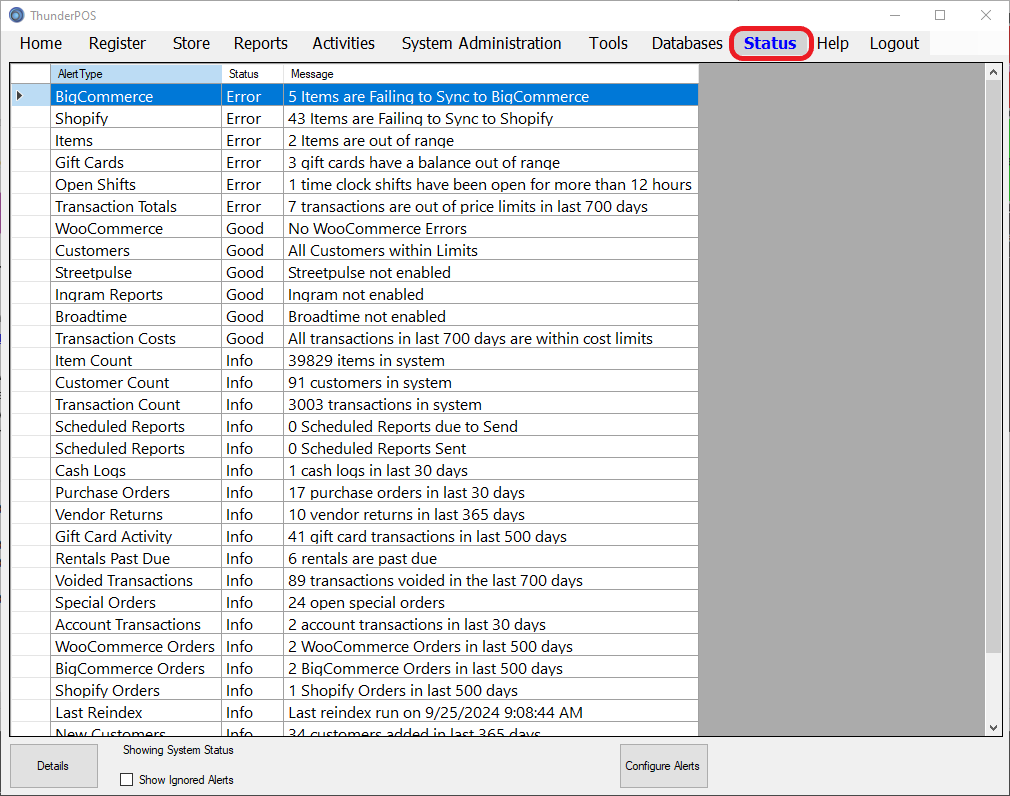Image resolution: width=1010 pixels, height=796 pixels.
Task: Sort by the Status column header
Action: (x=252, y=74)
